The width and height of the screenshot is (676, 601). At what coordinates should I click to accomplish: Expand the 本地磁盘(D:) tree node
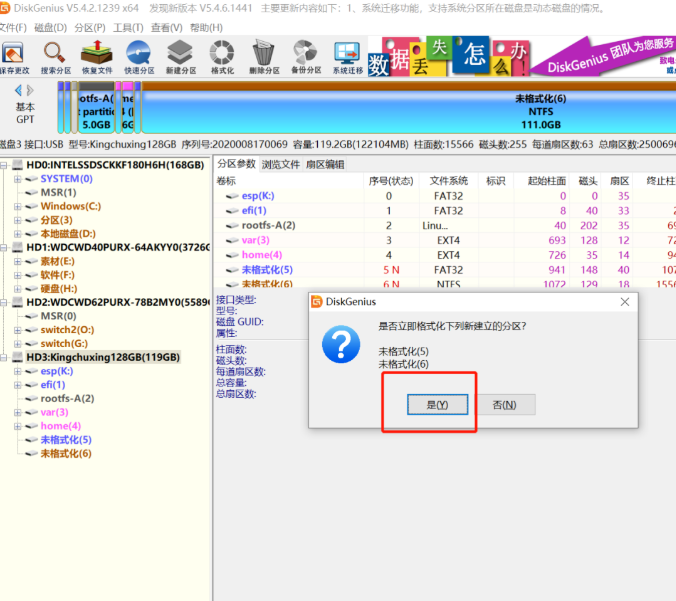click(18, 234)
